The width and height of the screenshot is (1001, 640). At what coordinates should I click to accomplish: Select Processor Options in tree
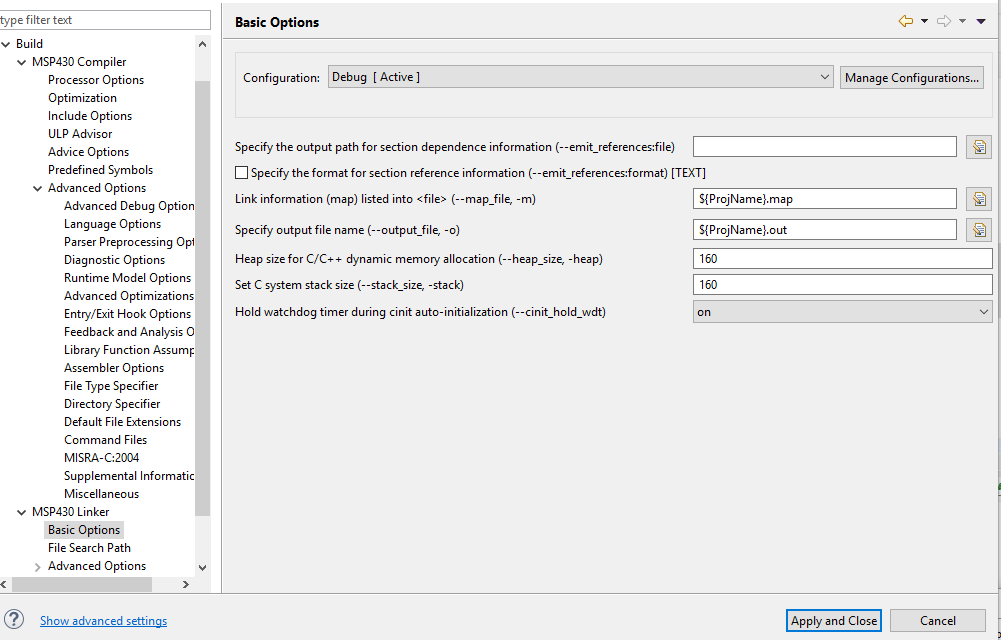[96, 80]
